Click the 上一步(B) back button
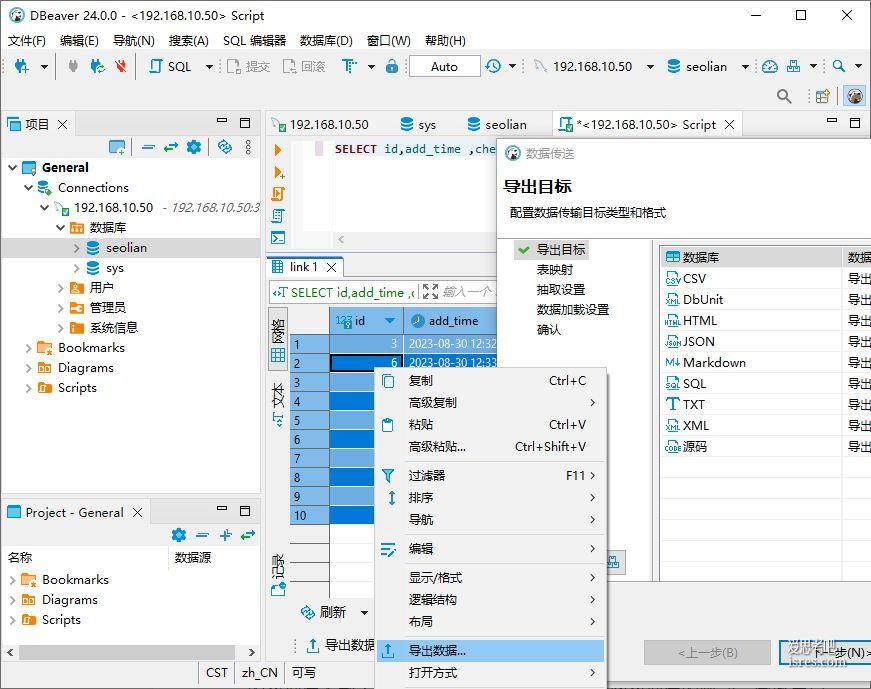This screenshot has height=689, width=871. (x=707, y=652)
